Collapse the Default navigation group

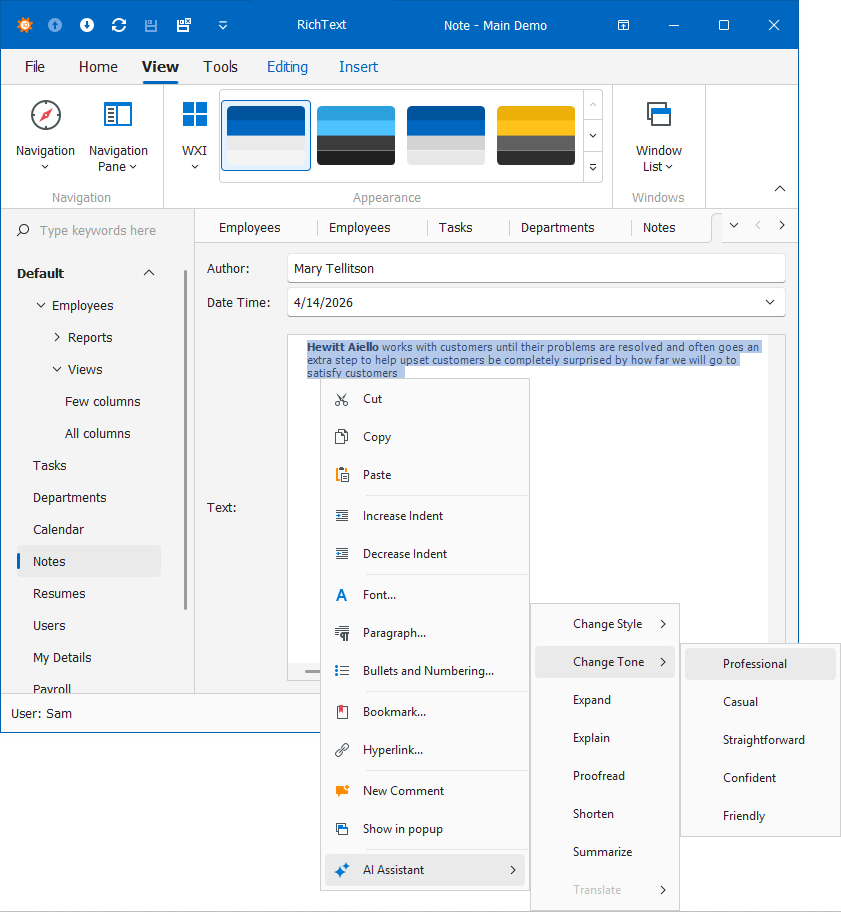149,273
